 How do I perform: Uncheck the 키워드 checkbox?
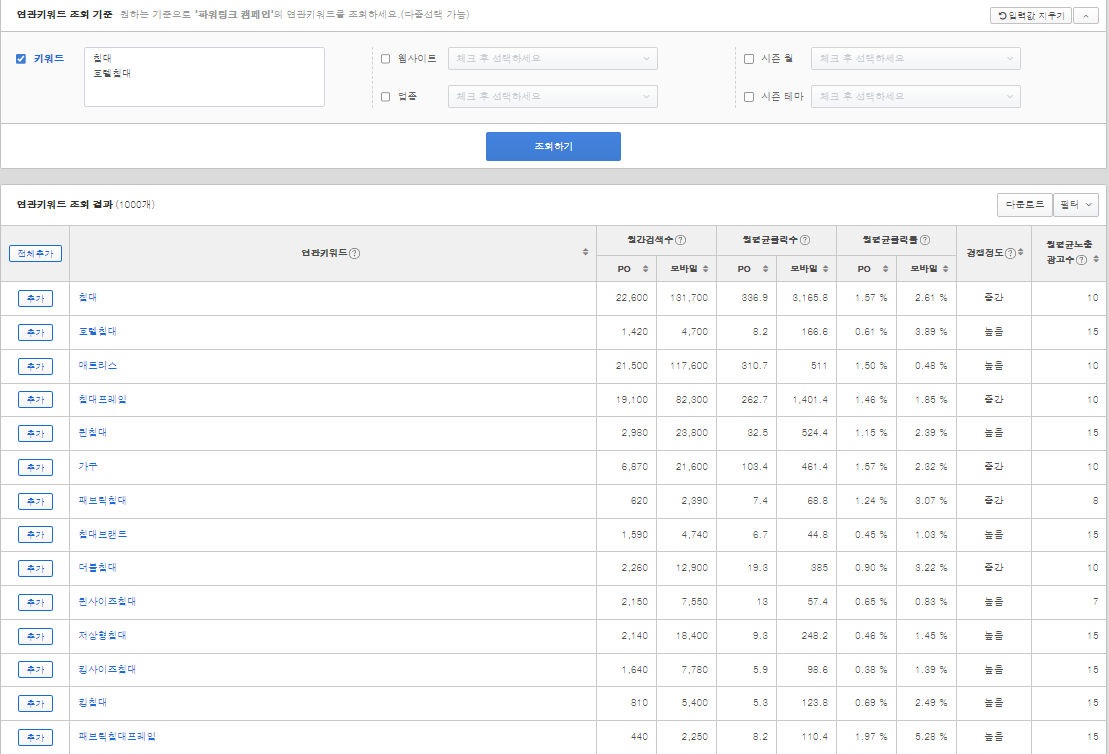tap(21, 59)
